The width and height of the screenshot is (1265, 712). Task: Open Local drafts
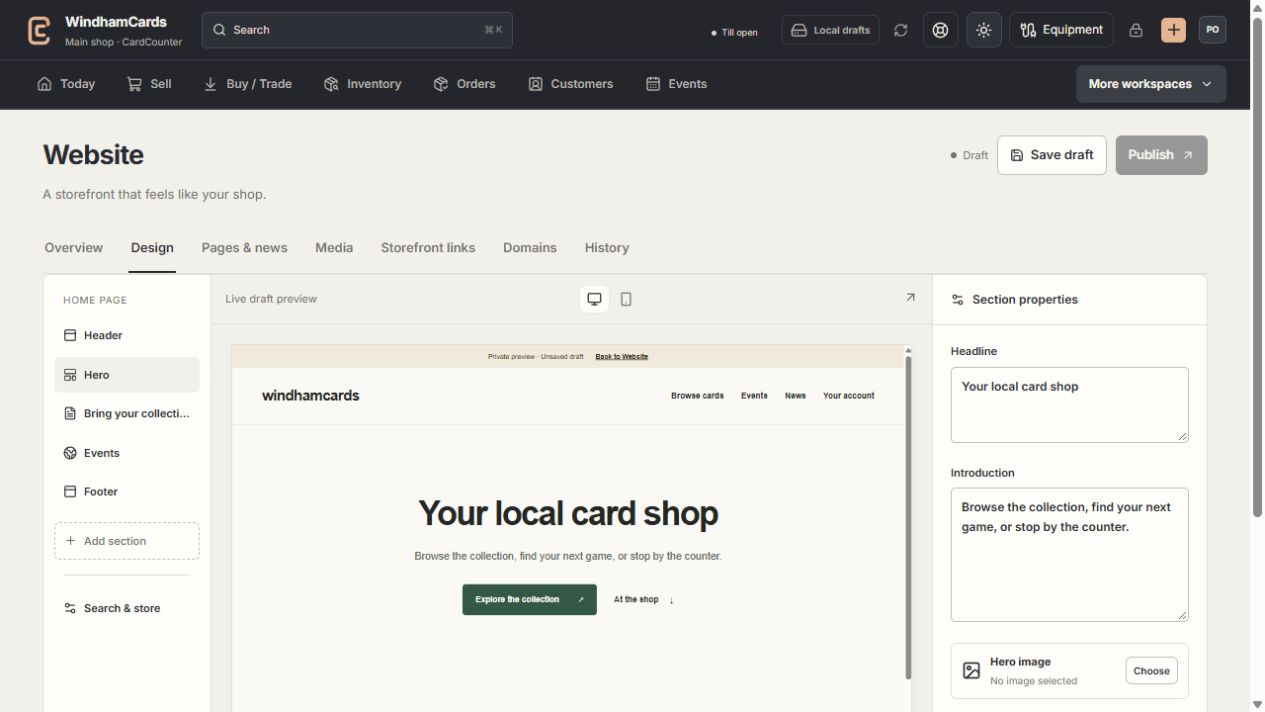coord(830,30)
